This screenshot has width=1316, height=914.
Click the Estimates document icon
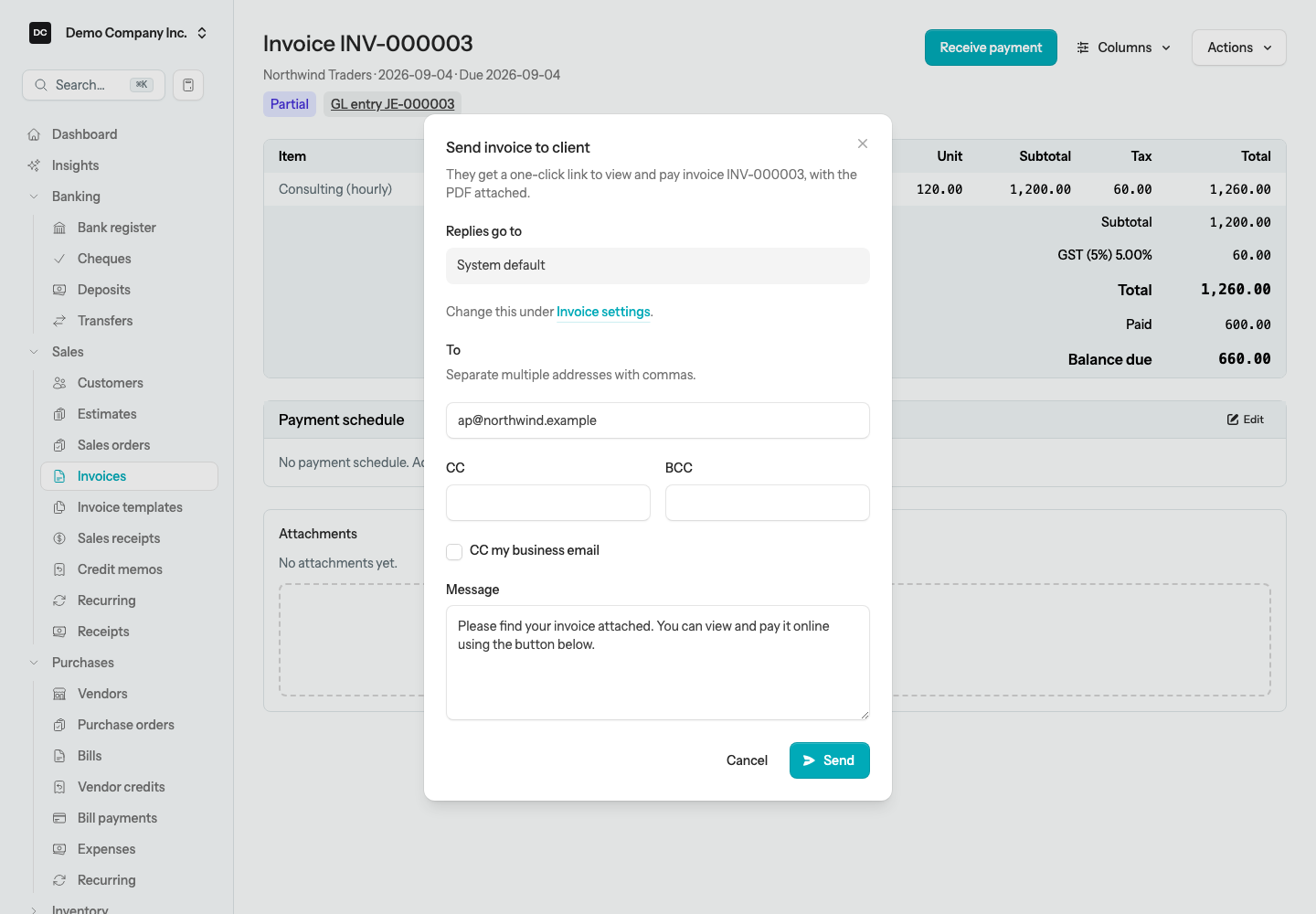point(59,414)
